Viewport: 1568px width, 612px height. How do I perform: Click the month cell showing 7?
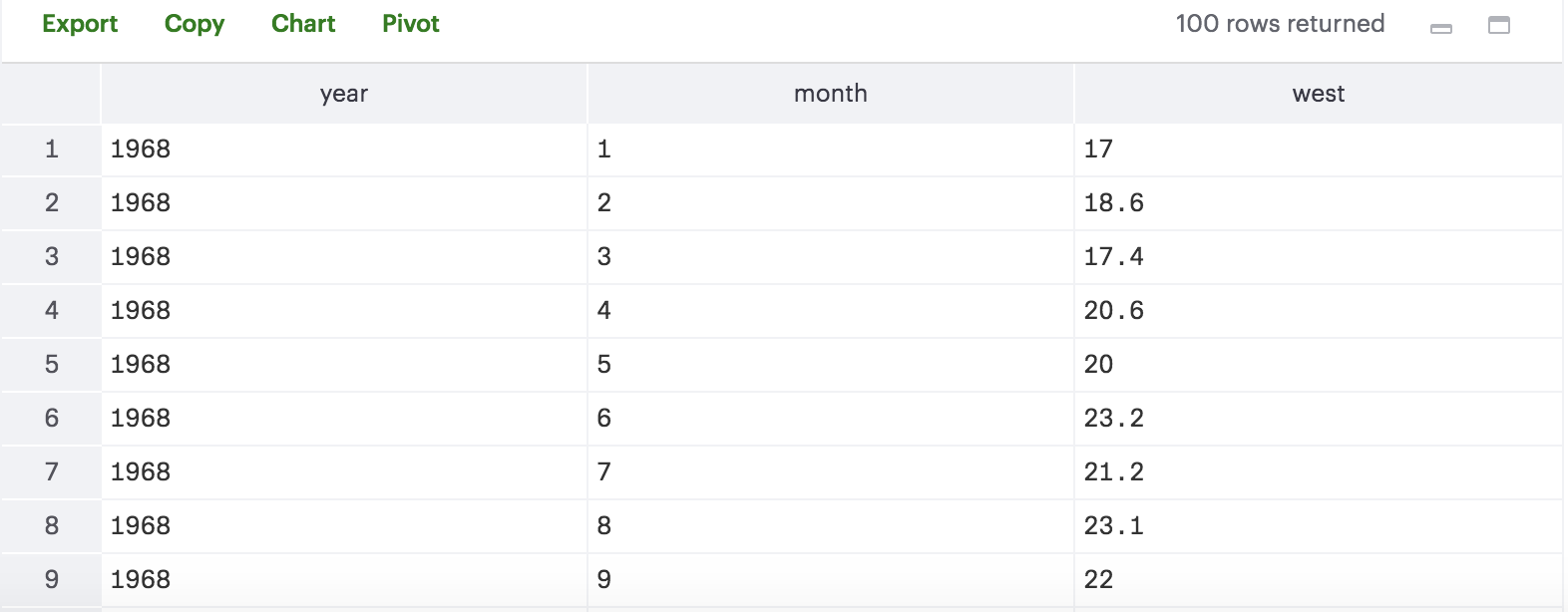pyautogui.click(x=604, y=472)
